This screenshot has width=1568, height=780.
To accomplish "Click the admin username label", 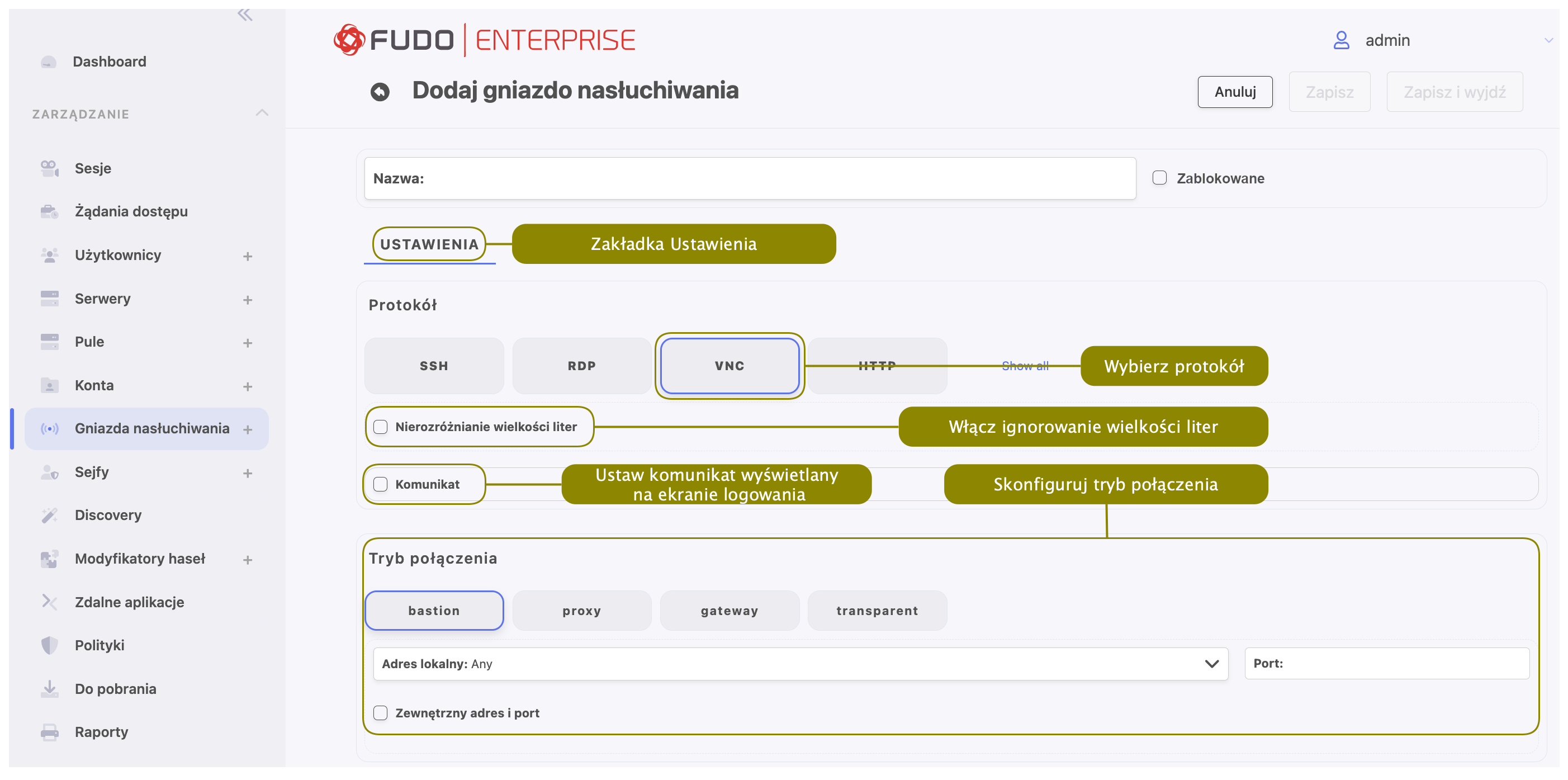I will pos(1387,41).
